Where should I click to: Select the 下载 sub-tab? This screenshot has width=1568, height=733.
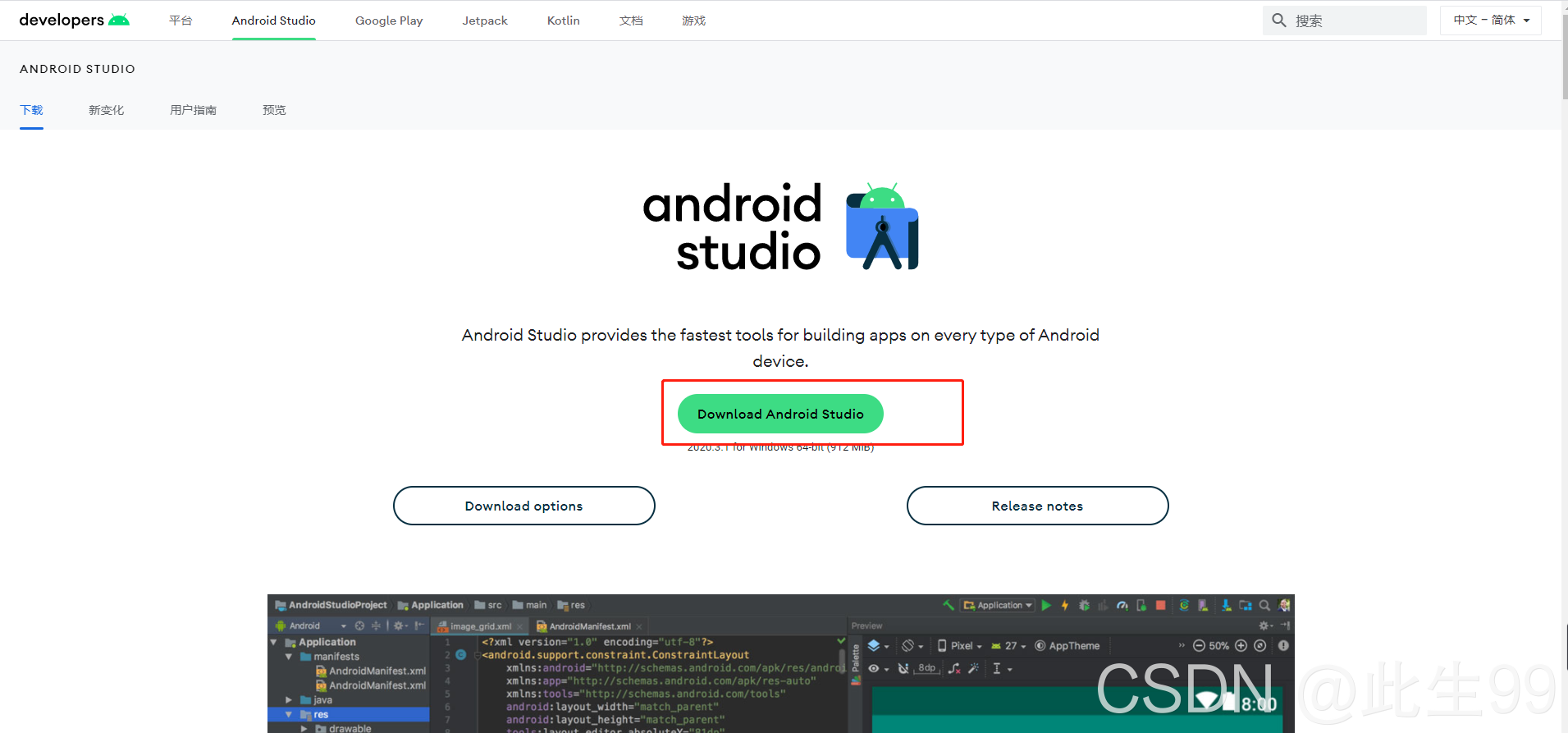pyautogui.click(x=31, y=110)
